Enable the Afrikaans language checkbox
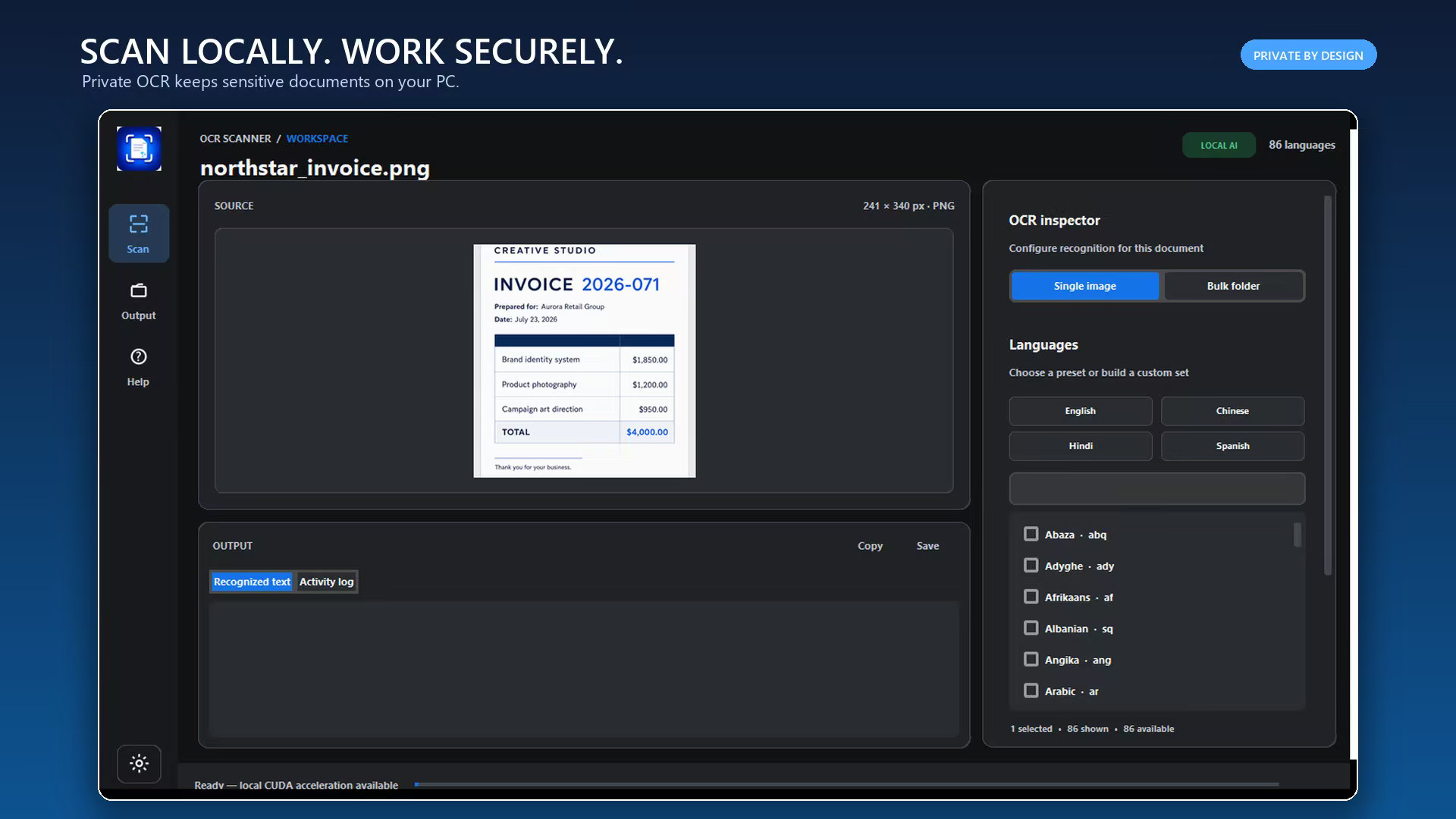 pos(1031,597)
